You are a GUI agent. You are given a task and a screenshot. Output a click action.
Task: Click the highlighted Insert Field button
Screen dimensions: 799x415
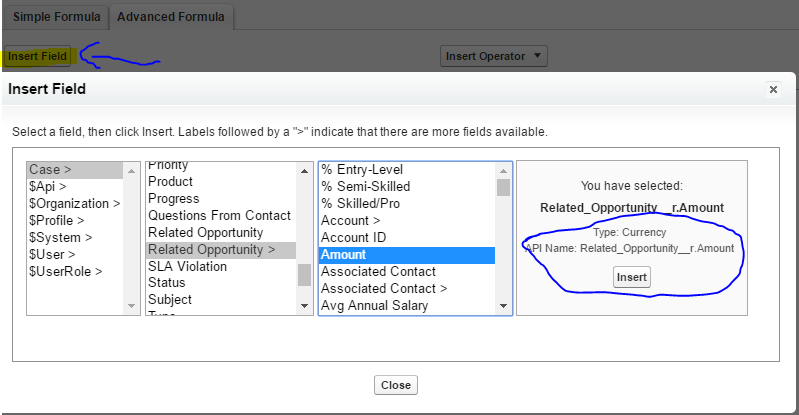(37, 57)
